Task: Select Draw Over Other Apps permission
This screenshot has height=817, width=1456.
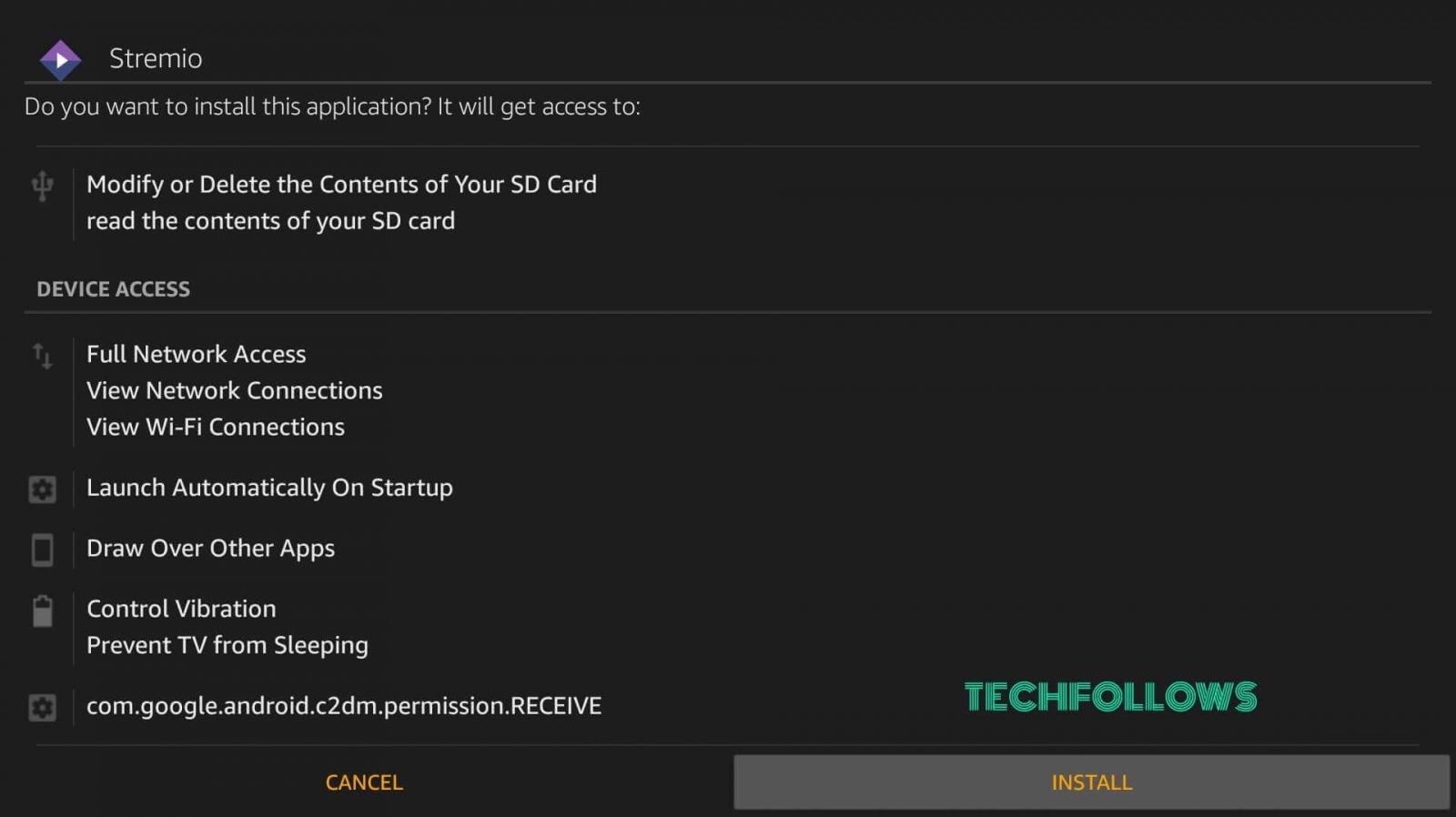Action: tap(210, 549)
